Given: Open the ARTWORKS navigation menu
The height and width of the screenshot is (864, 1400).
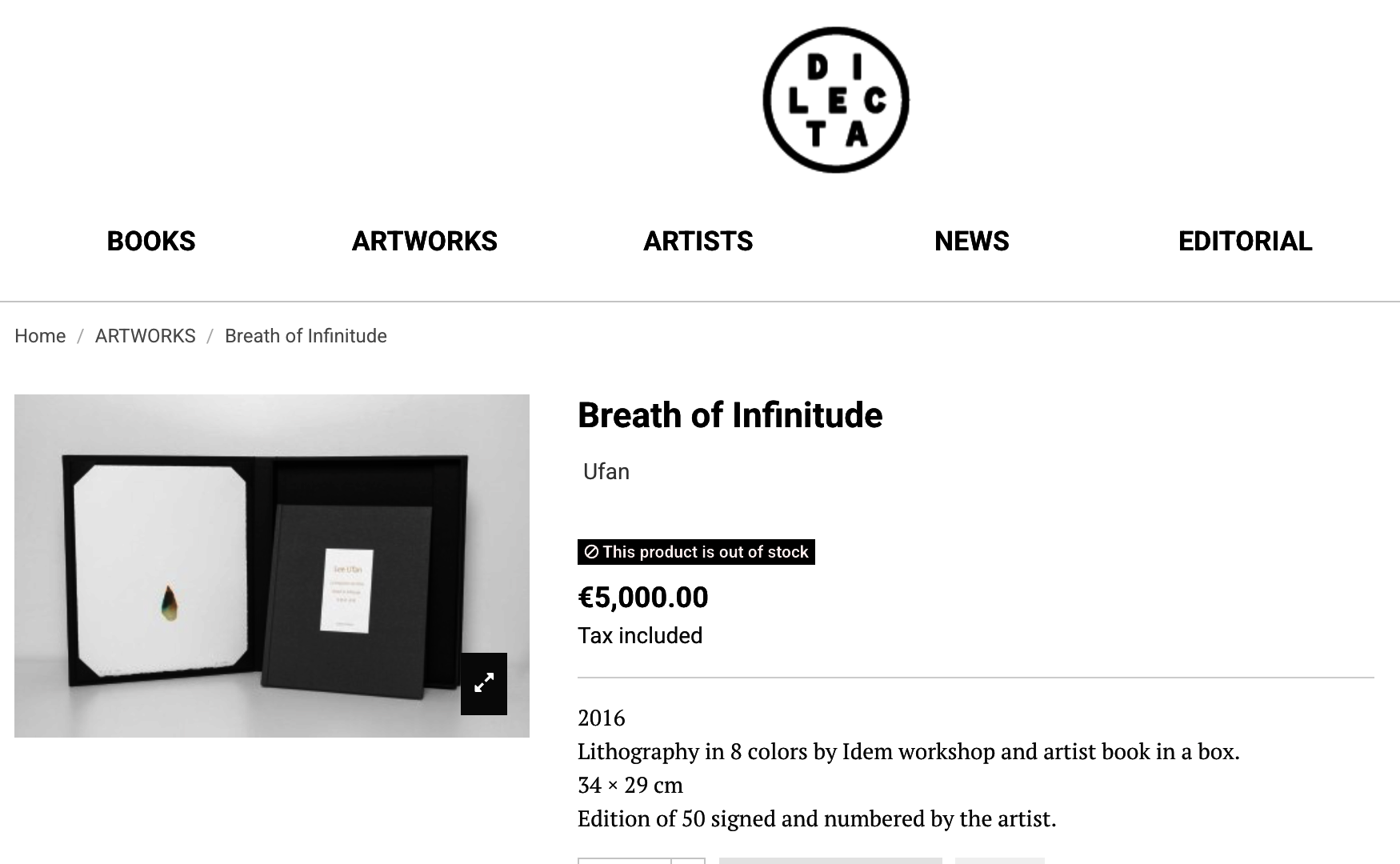Looking at the screenshot, I should [424, 241].
